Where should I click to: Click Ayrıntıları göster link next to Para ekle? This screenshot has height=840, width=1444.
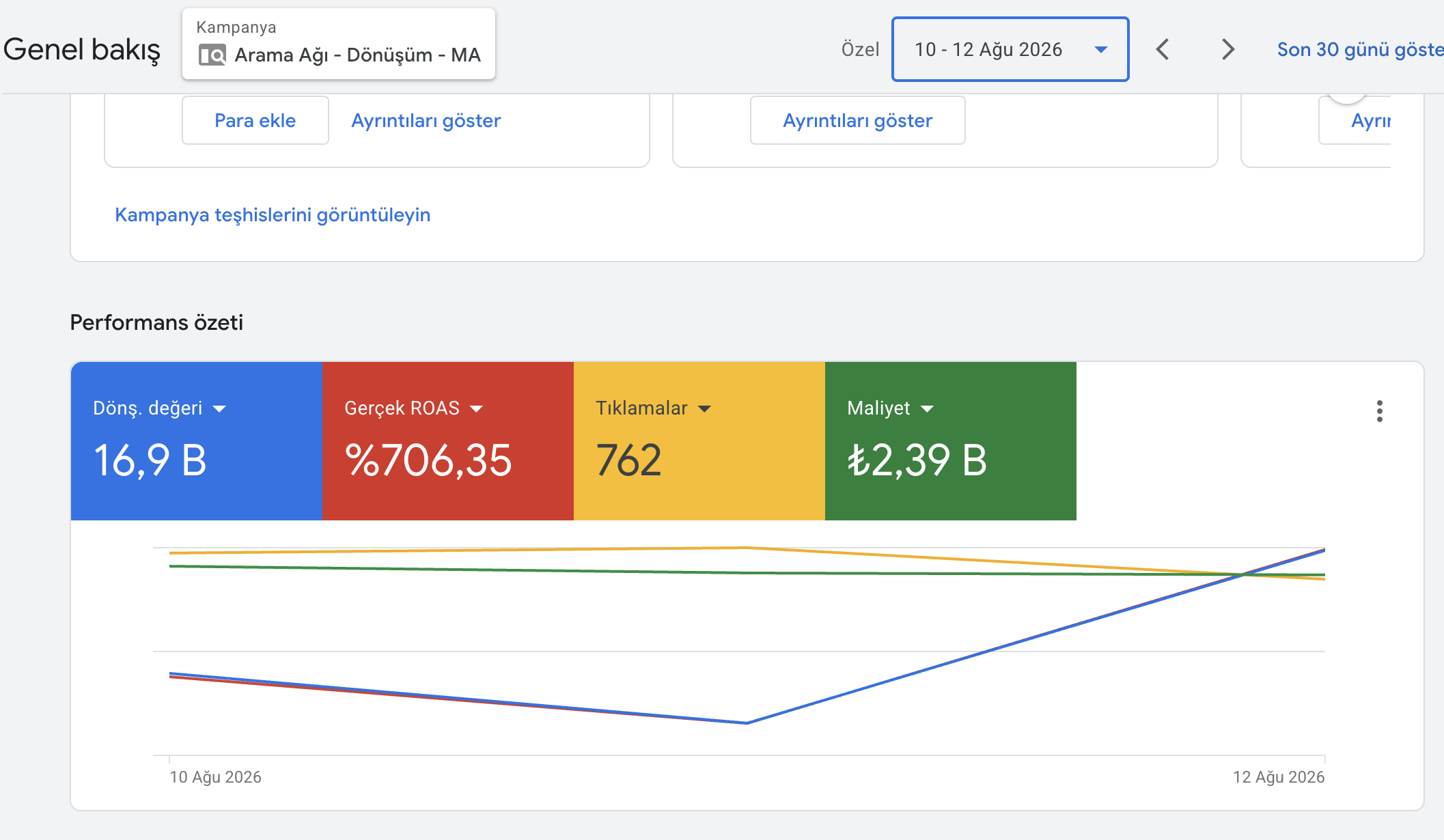pyautogui.click(x=426, y=121)
